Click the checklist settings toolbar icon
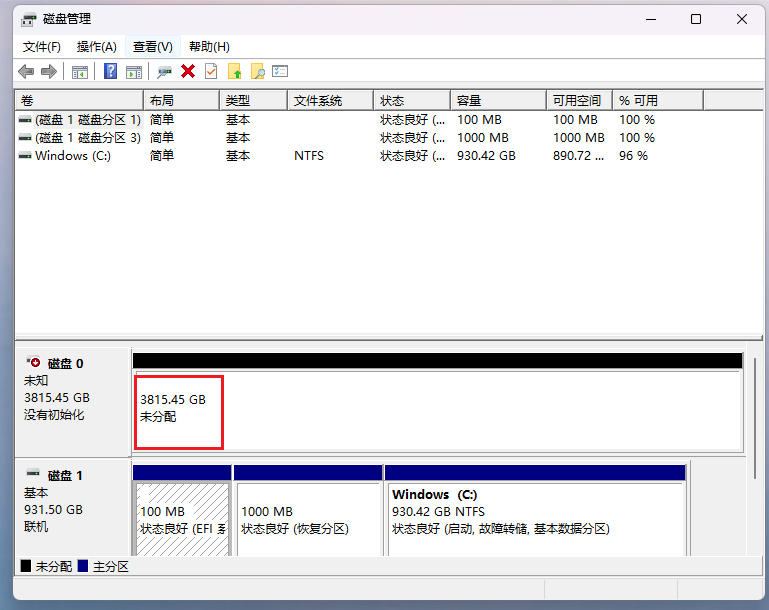The height and width of the screenshot is (610, 769). pyautogui.click(x=280, y=72)
